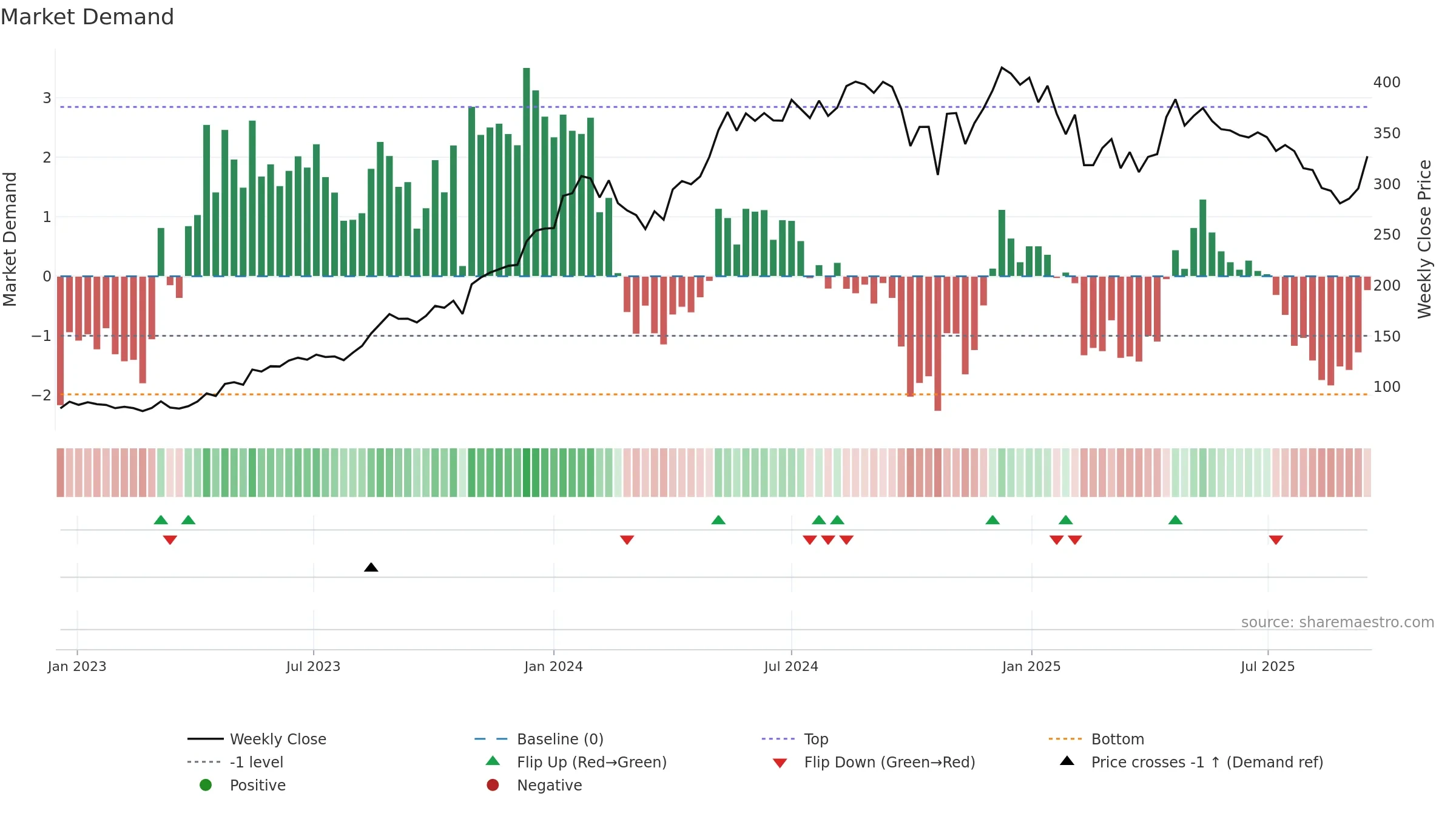Click the tallest green demand bar above 3

coord(527,172)
